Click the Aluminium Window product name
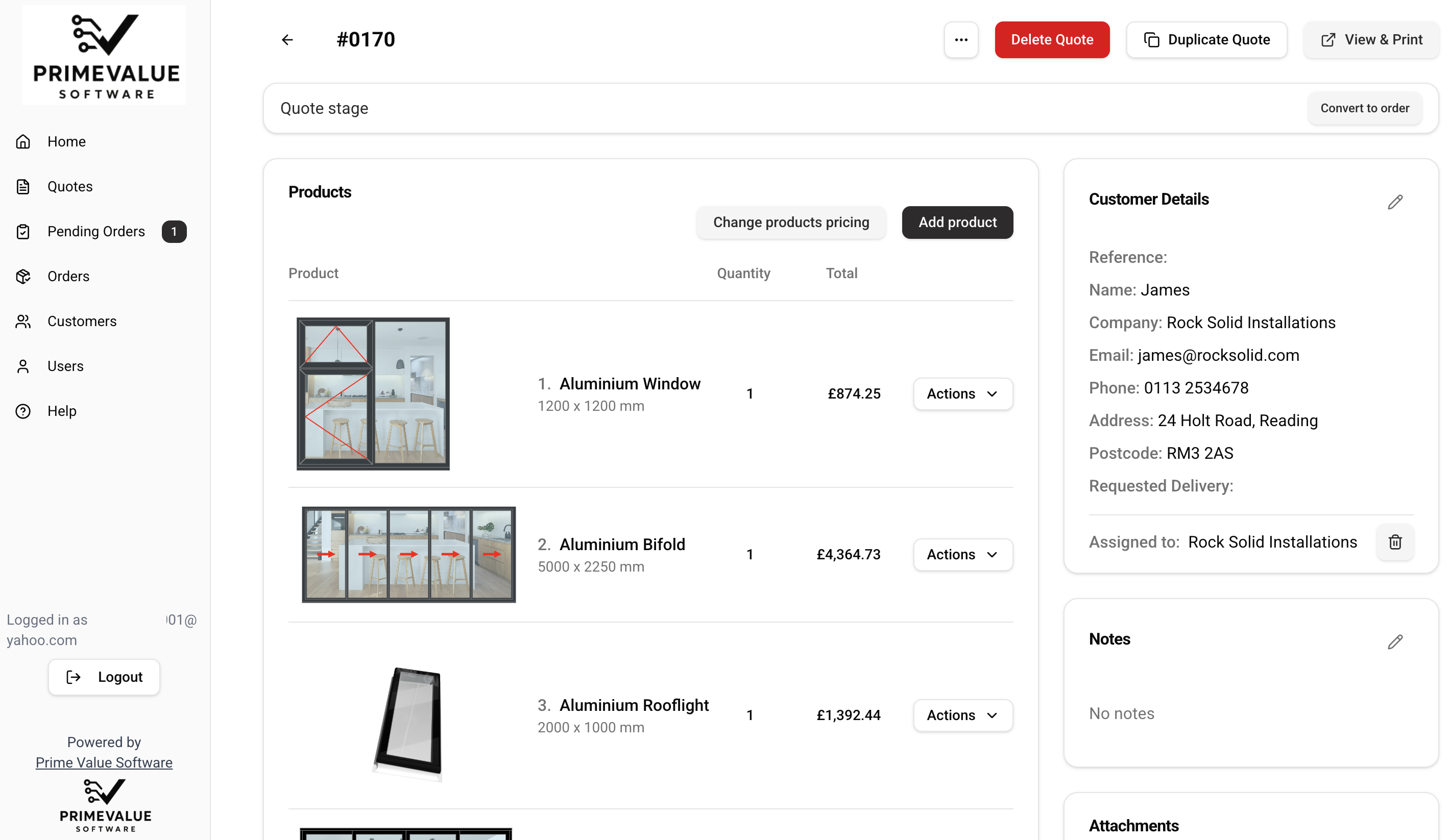The image size is (1450, 840). point(630,383)
